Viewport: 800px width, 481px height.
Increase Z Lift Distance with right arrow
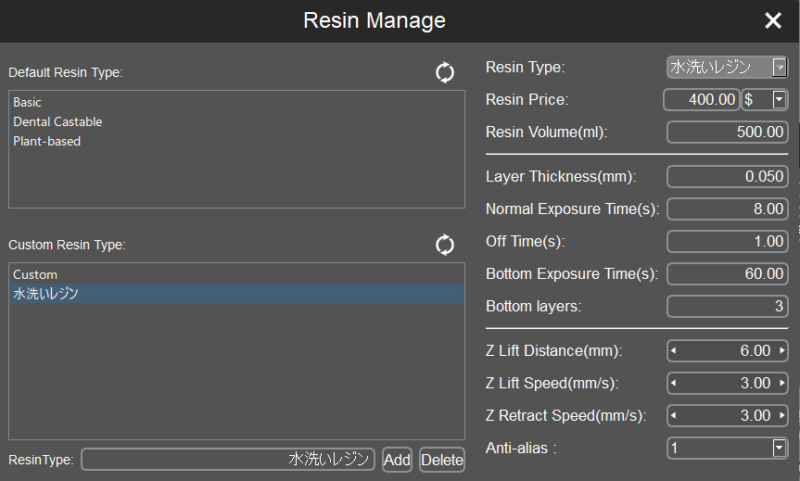[782, 350]
